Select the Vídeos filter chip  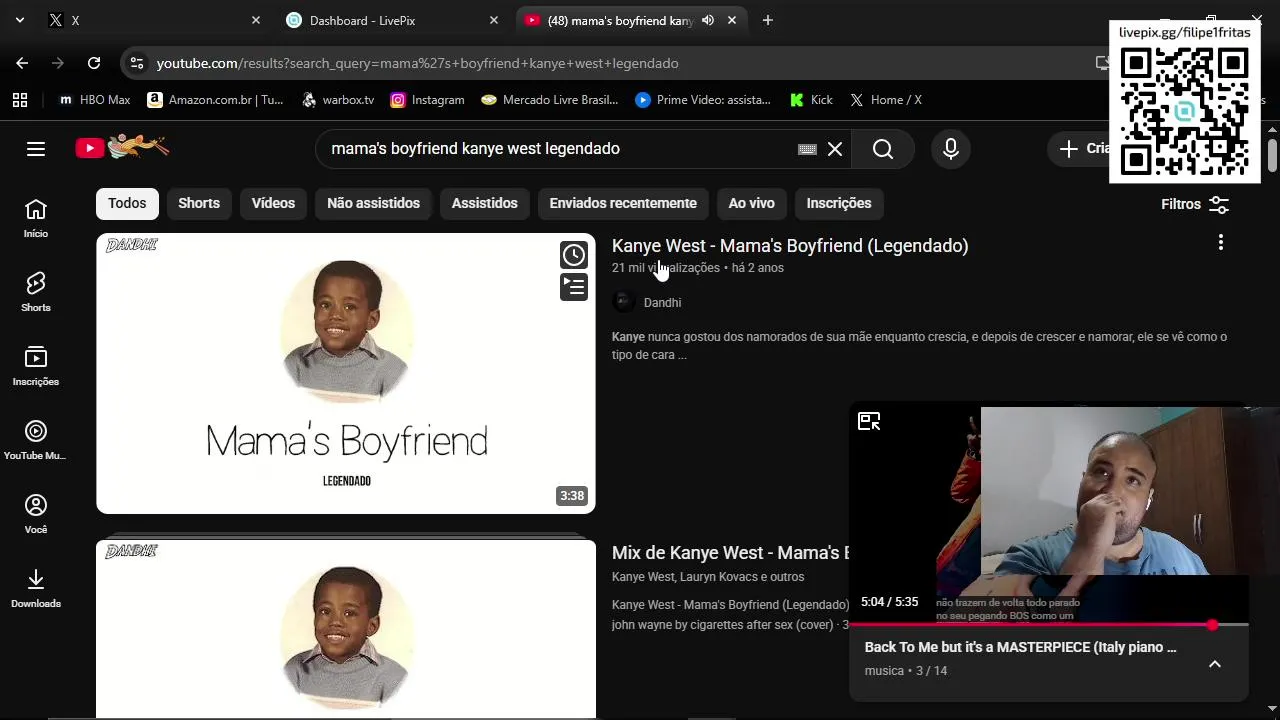pyautogui.click(x=273, y=203)
